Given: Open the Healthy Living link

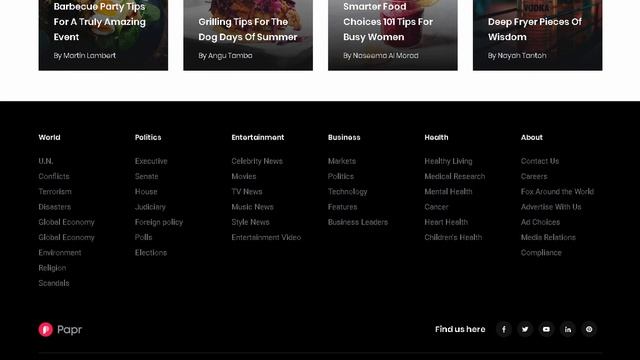Looking at the screenshot, I should click(448, 161).
